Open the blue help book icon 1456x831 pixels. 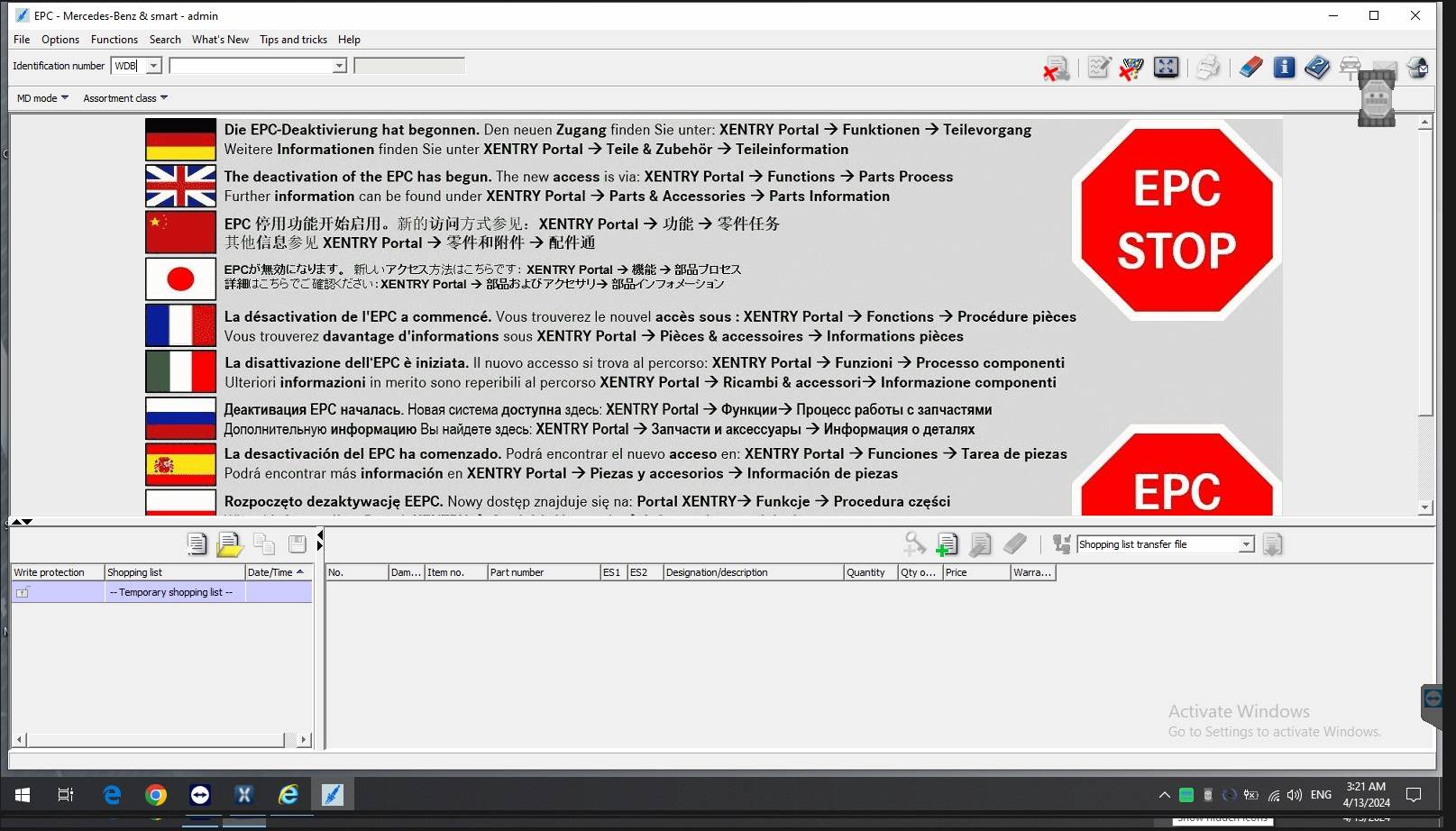coord(1316,67)
